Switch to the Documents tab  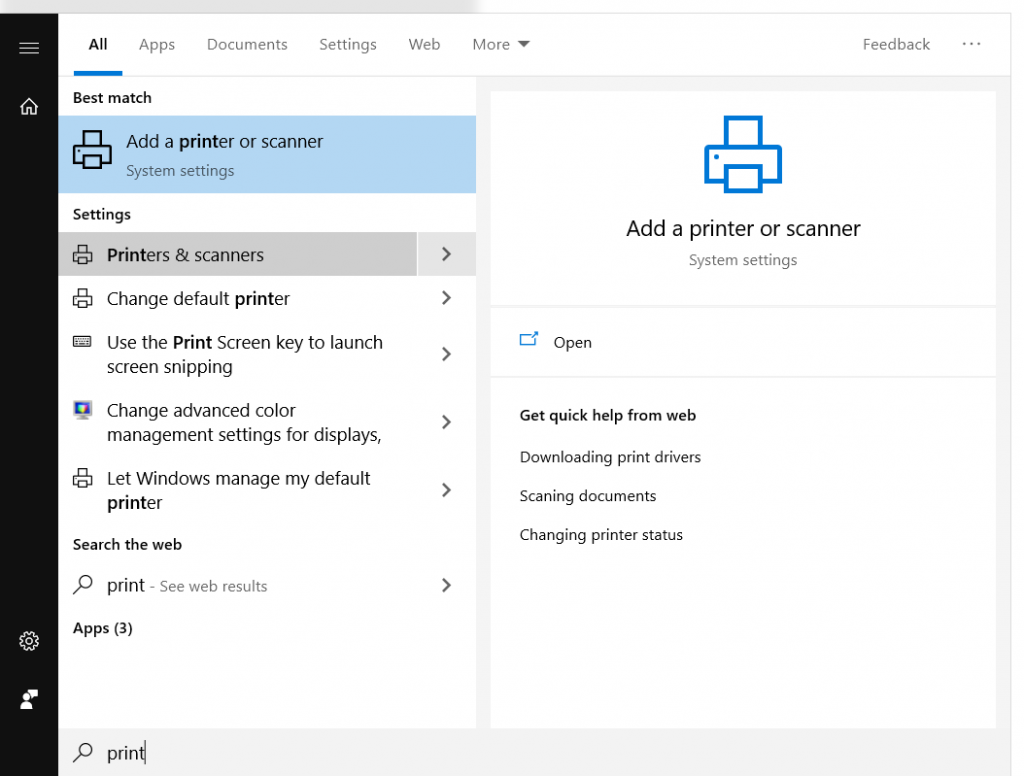[247, 44]
